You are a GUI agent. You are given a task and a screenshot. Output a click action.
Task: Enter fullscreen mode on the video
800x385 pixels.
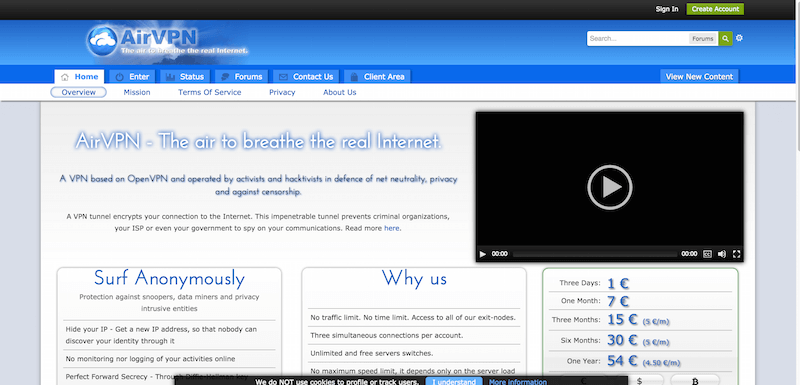coord(736,254)
